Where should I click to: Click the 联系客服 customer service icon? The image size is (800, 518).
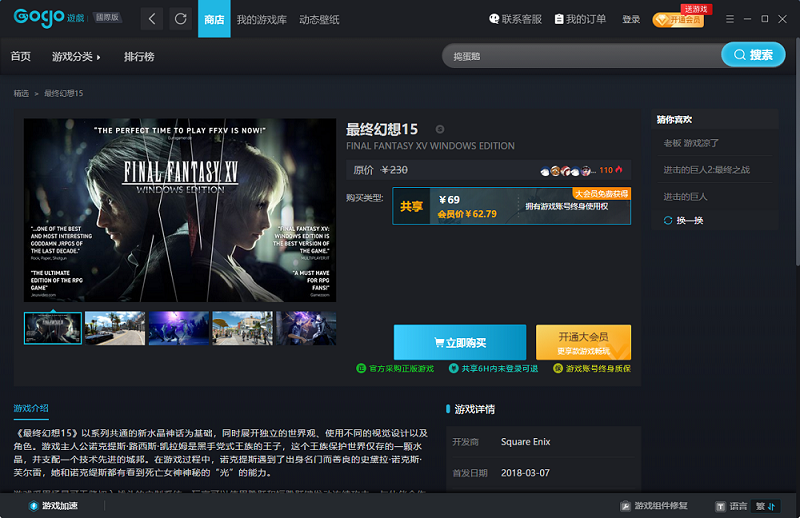pos(494,19)
